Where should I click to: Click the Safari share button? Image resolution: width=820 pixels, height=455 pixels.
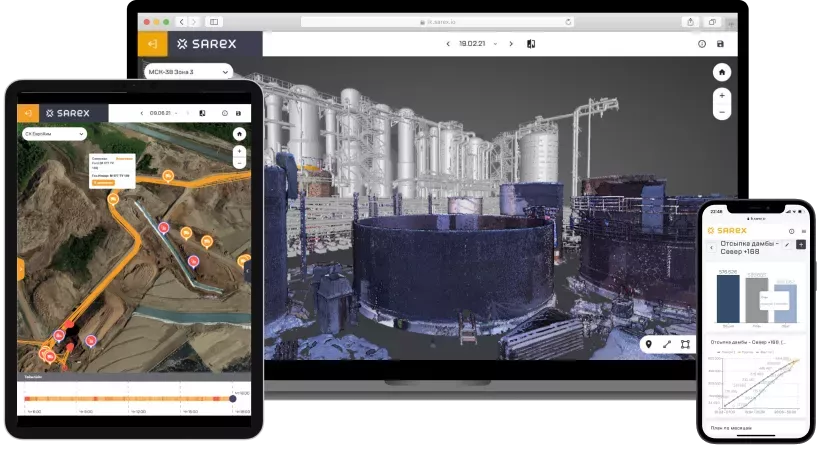point(690,21)
